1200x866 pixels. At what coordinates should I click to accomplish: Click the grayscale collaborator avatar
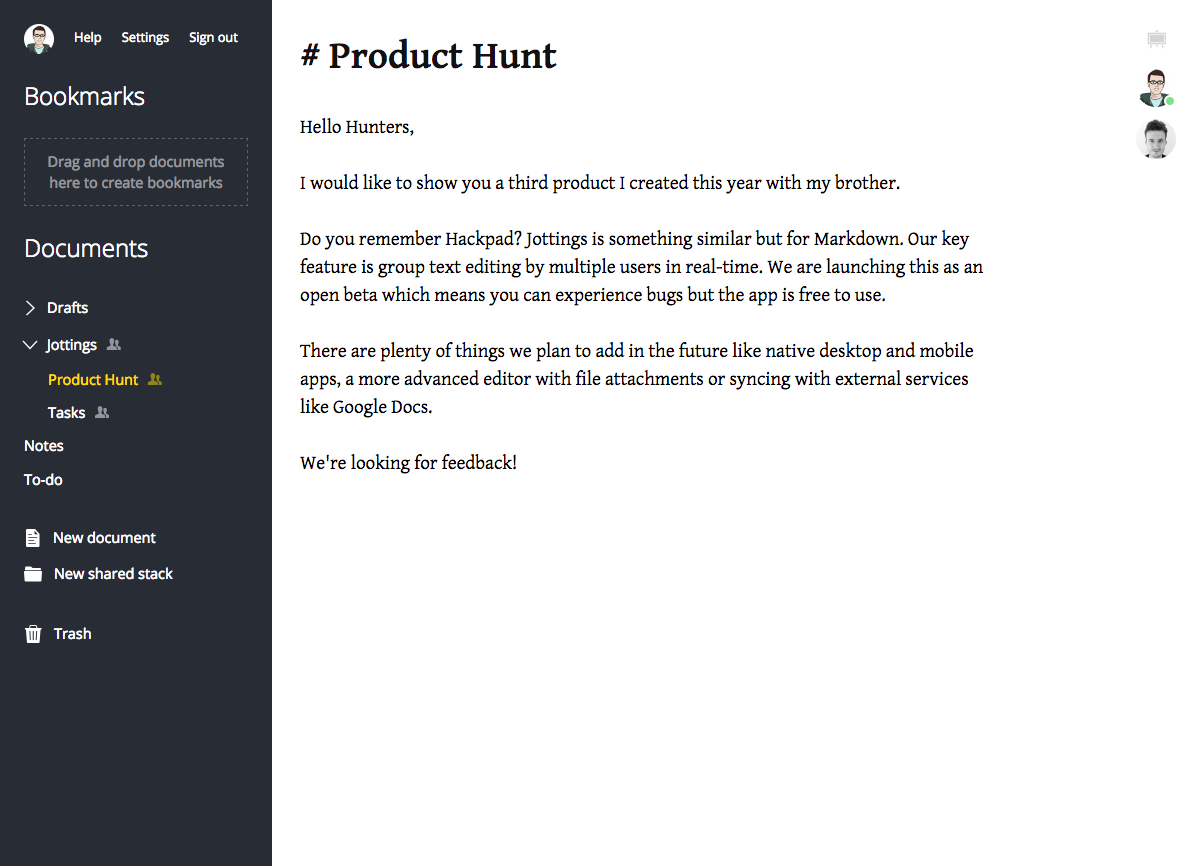tap(1156, 139)
